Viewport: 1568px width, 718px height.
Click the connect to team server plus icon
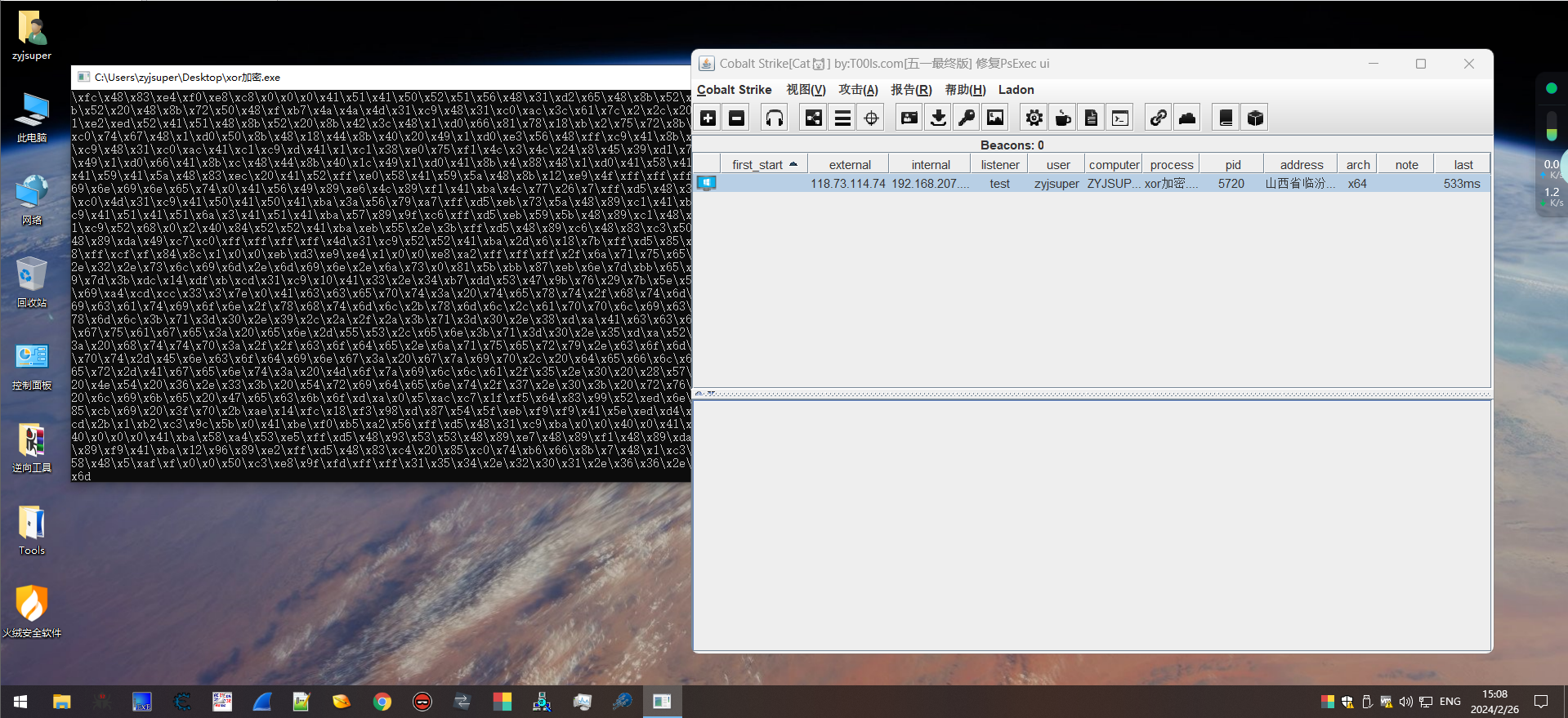(708, 118)
